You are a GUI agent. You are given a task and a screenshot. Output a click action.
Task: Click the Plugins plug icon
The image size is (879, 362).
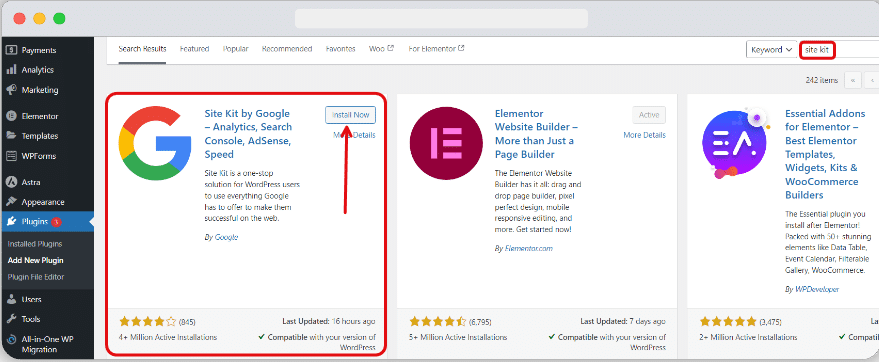11,222
